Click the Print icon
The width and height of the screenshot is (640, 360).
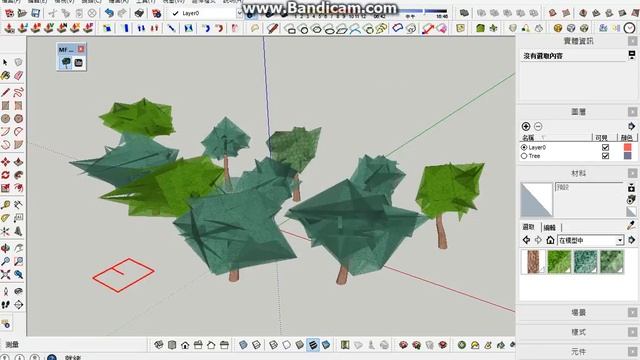coord(139,13)
